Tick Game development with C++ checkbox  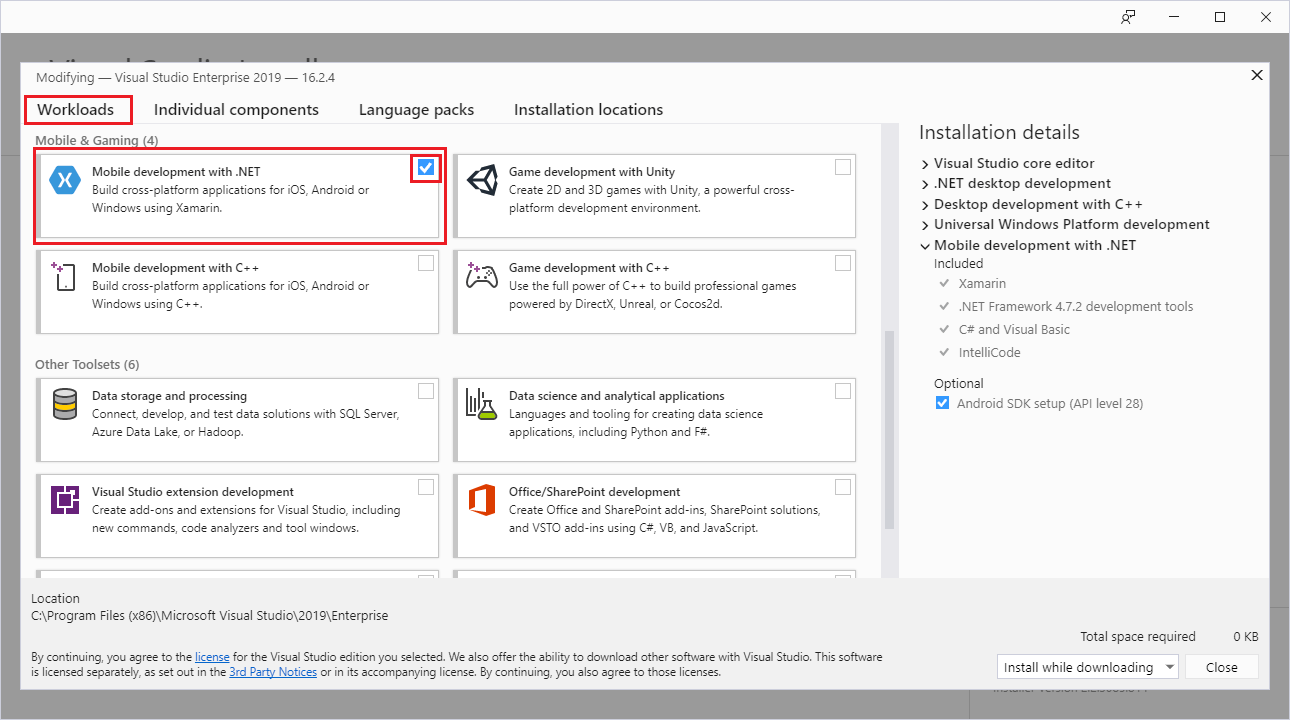coord(843,263)
